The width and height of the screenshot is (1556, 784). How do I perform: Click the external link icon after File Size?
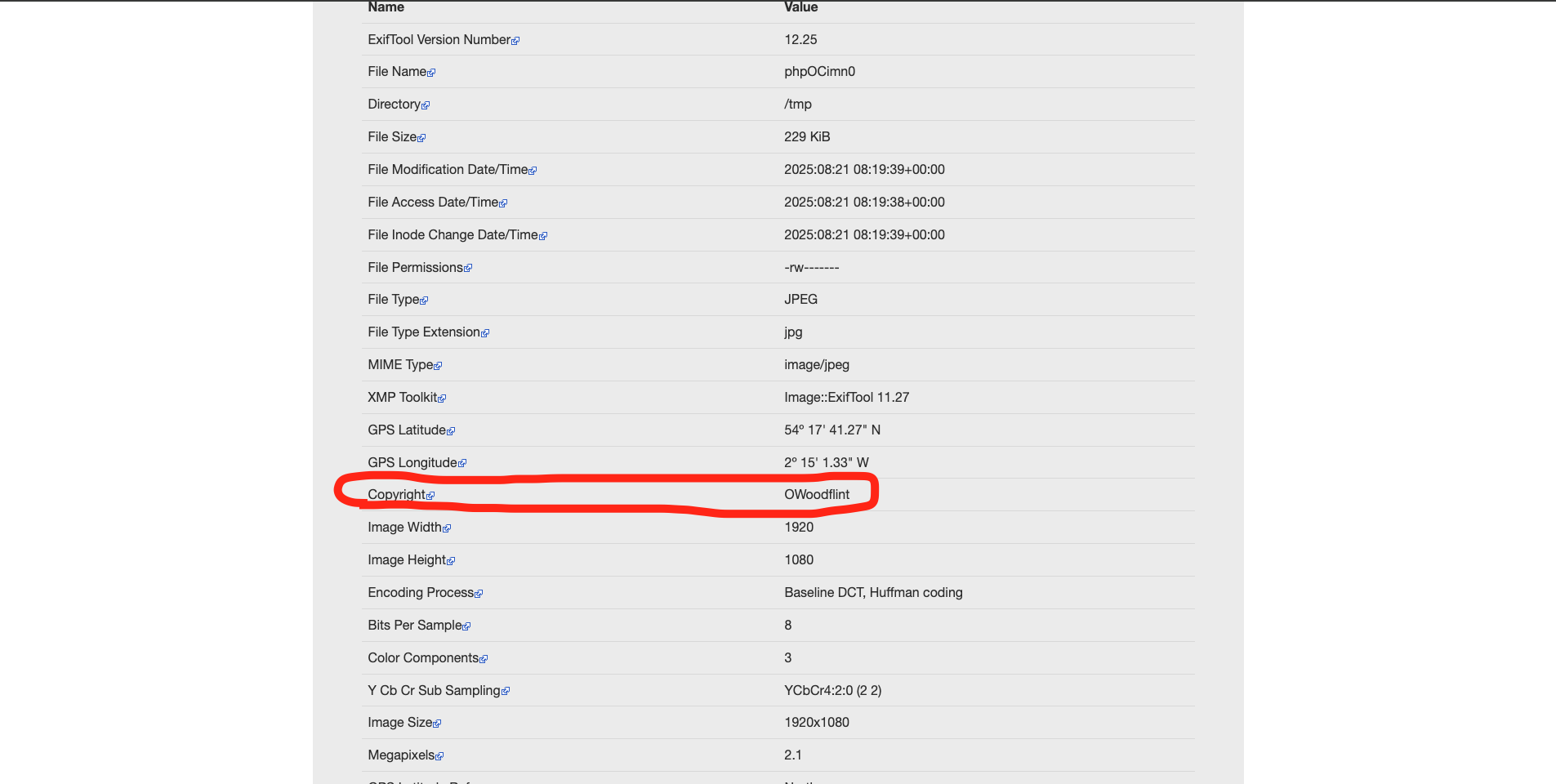point(421,138)
